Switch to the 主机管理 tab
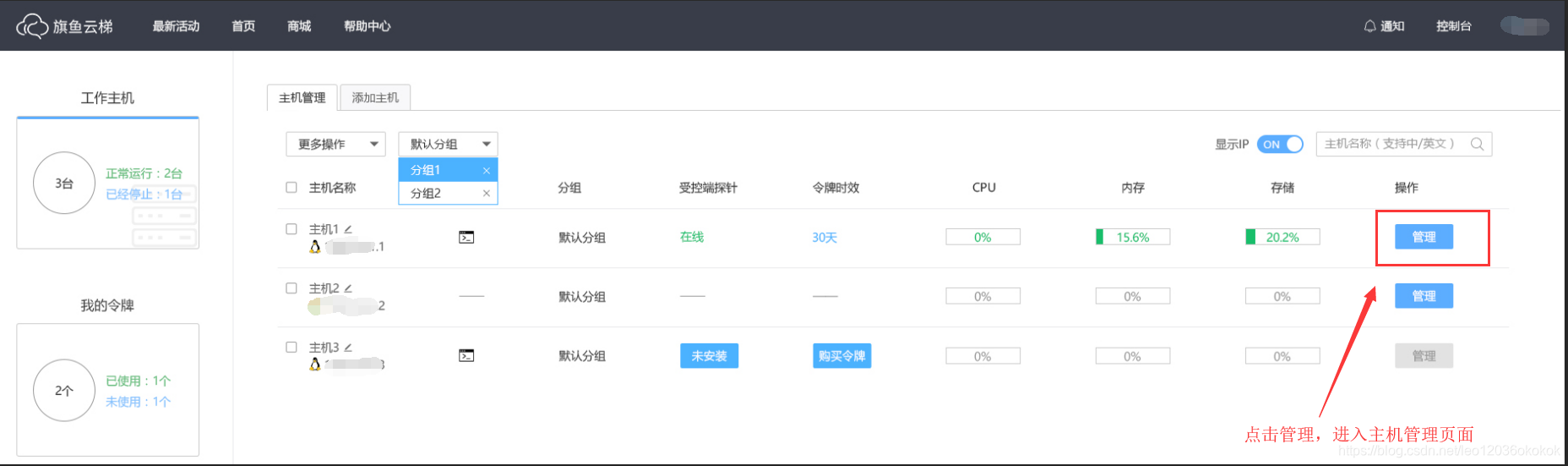This screenshot has width=1568, height=466. click(302, 98)
